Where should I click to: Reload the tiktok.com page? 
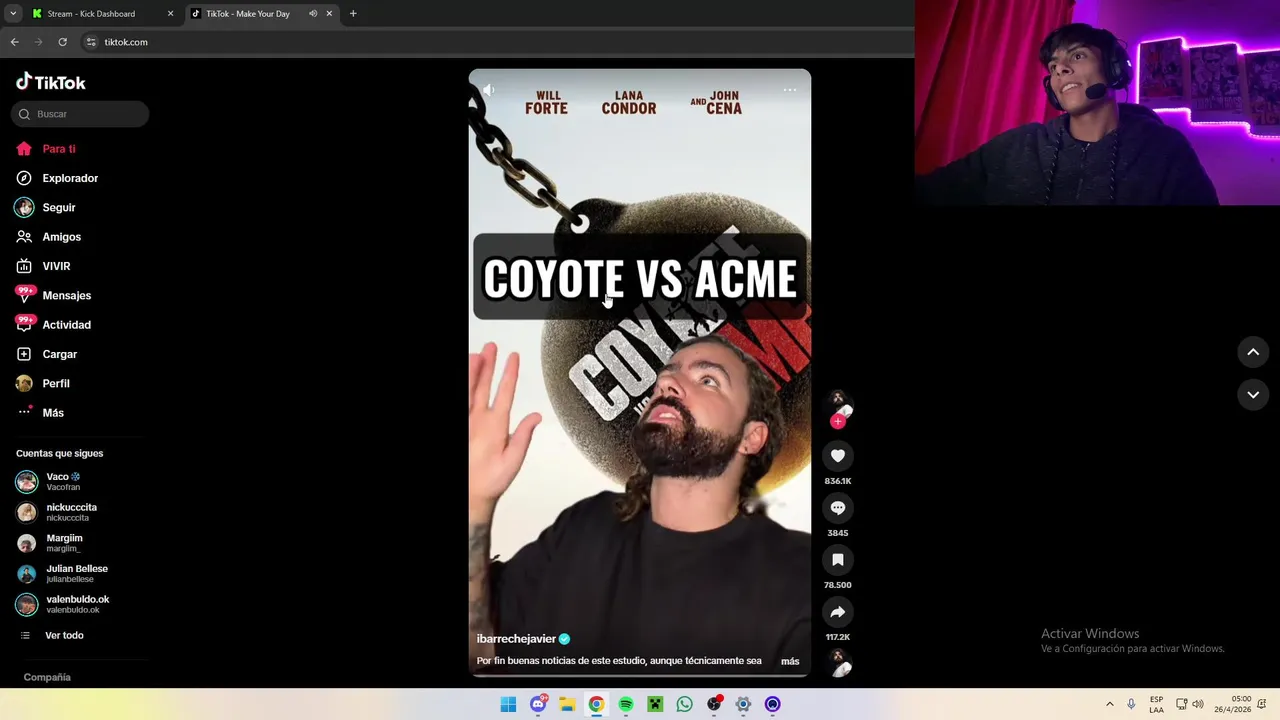pos(62,42)
